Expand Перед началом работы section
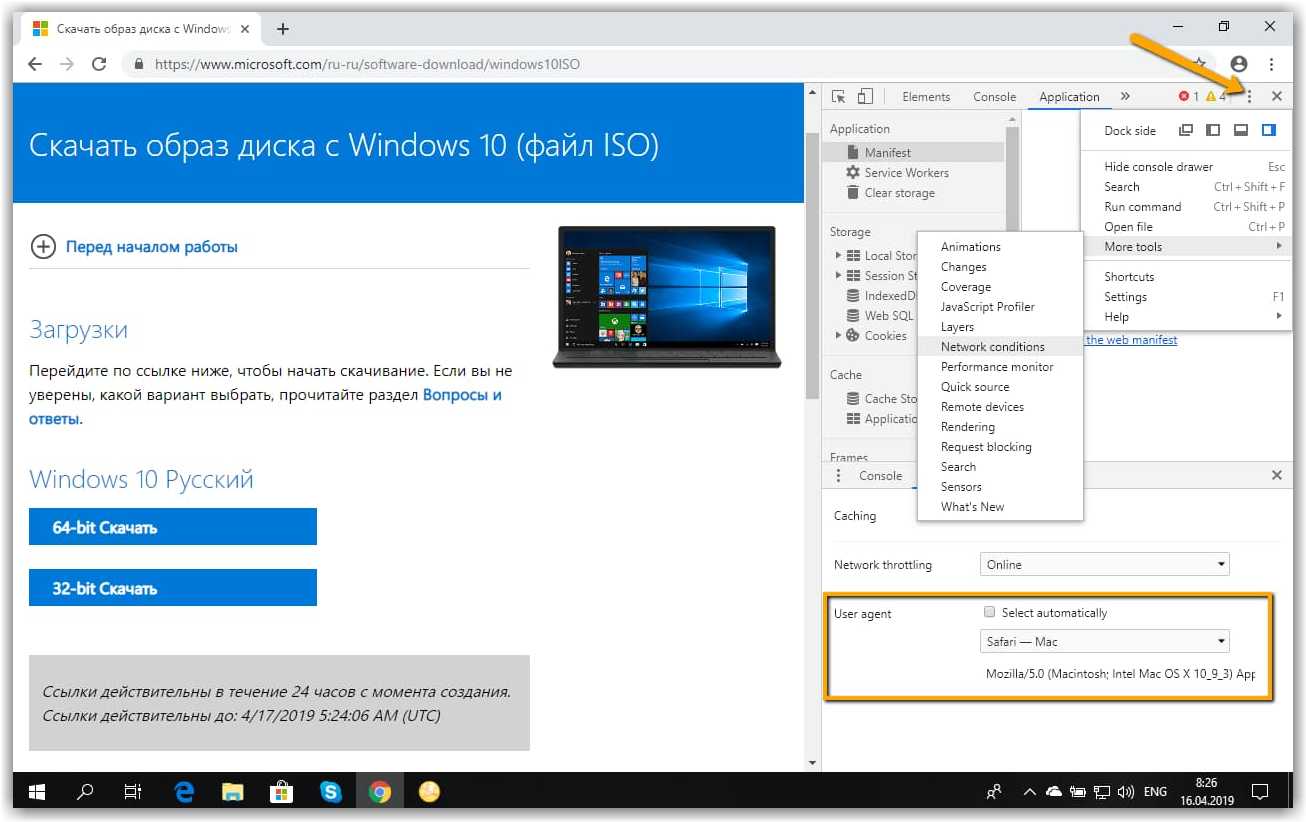 (135, 246)
